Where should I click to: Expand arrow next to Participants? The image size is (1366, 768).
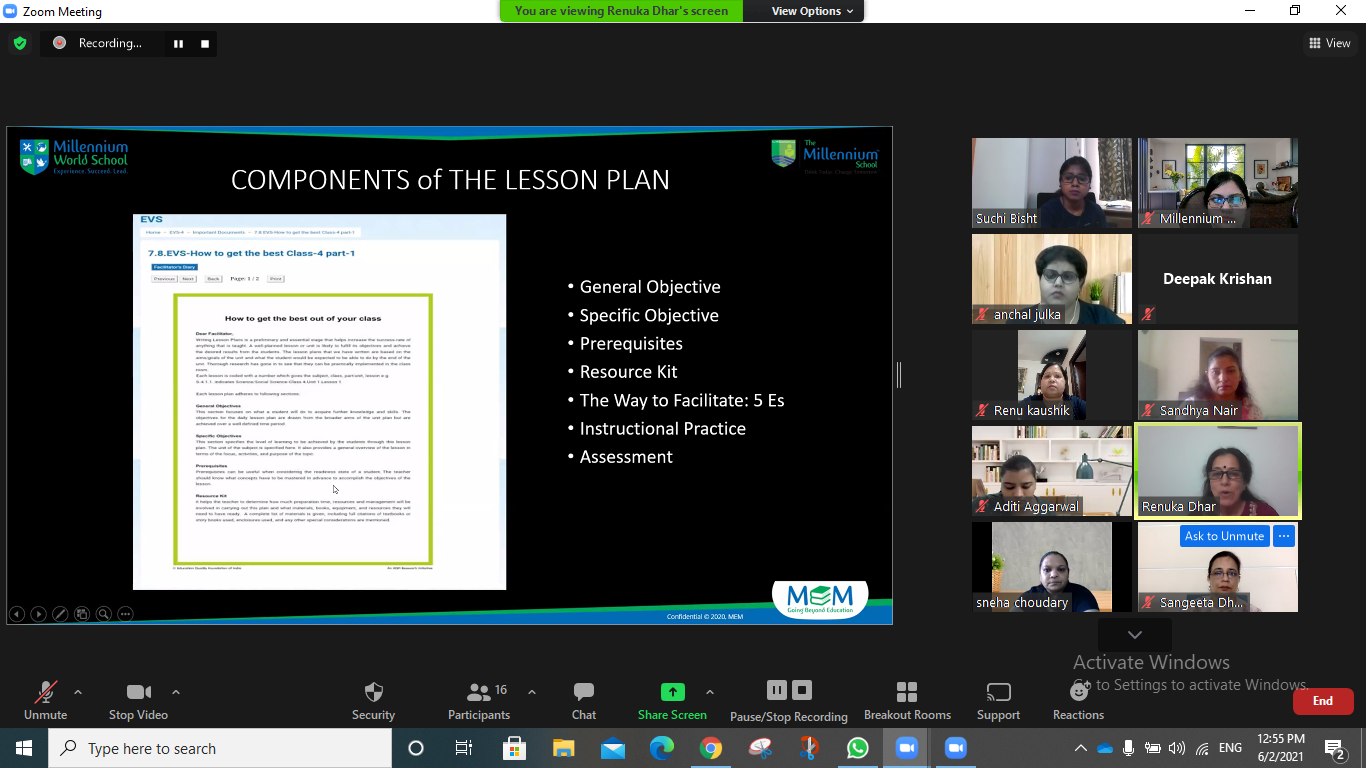pos(531,691)
